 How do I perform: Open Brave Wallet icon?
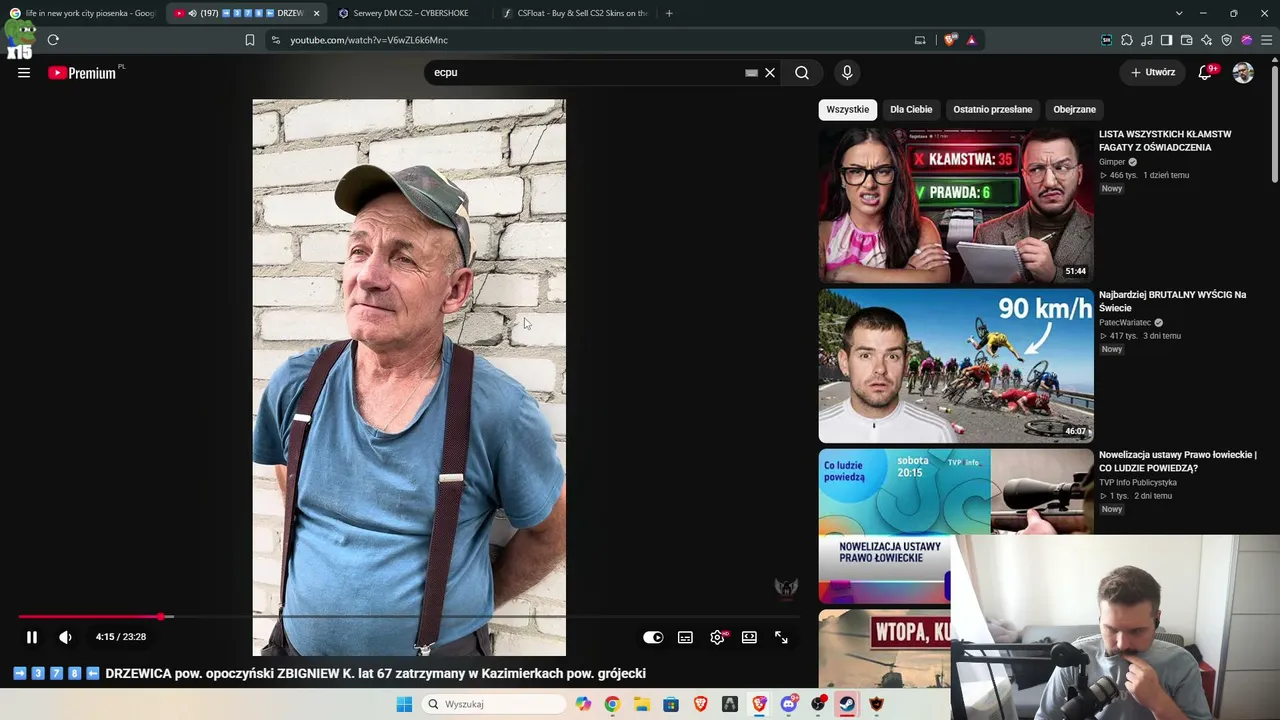point(1187,40)
